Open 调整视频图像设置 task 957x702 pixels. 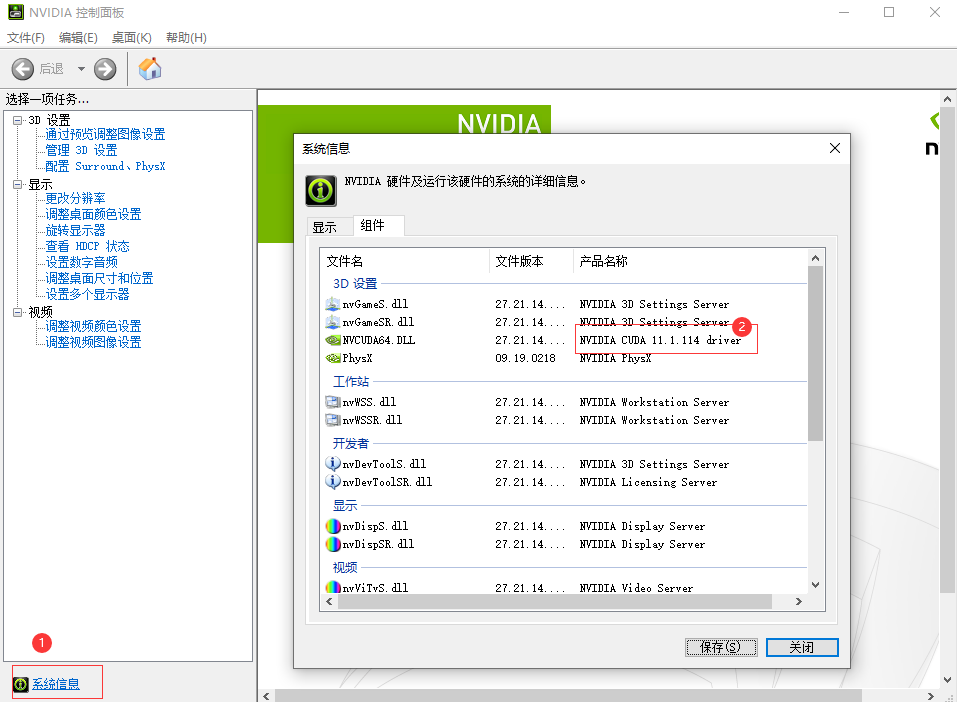[93, 342]
